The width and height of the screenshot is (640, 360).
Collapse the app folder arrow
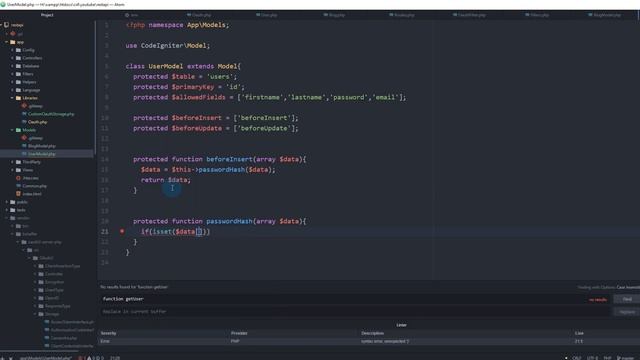tap(7, 42)
